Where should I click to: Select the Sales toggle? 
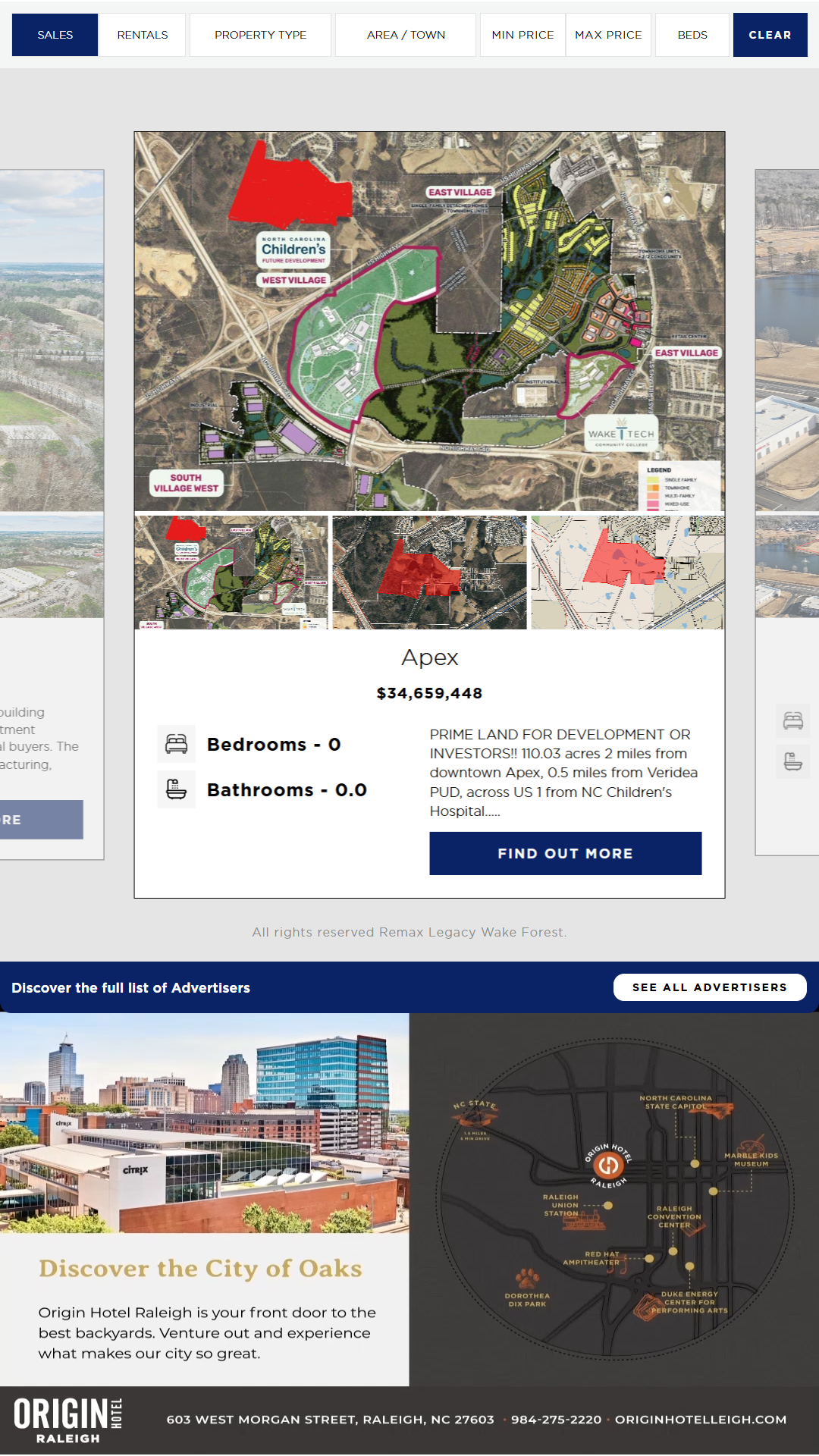(x=55, y=35)
